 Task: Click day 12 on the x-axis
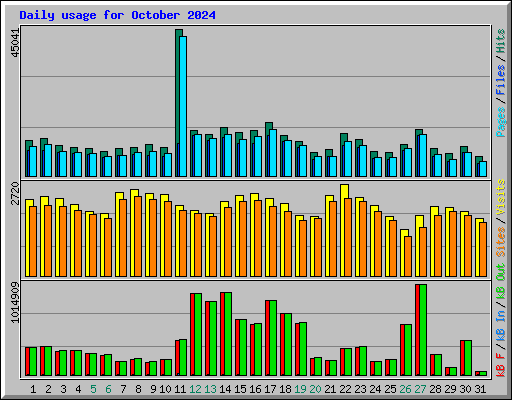tap(195, 389)
